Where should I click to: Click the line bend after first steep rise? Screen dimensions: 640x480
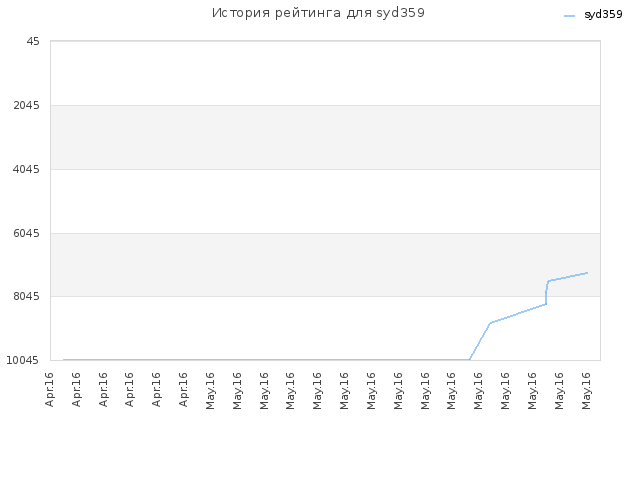tap(490, 323)
